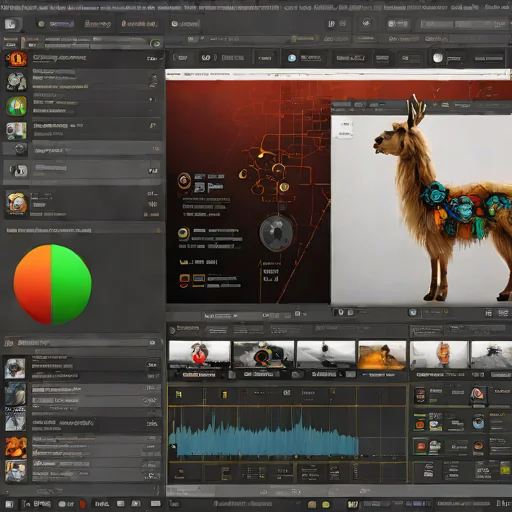Image resolution: width=512 pixels, height=512 pixels.
Task: Click the blue round icon in preview toolbar
Action: coord(413,312)
